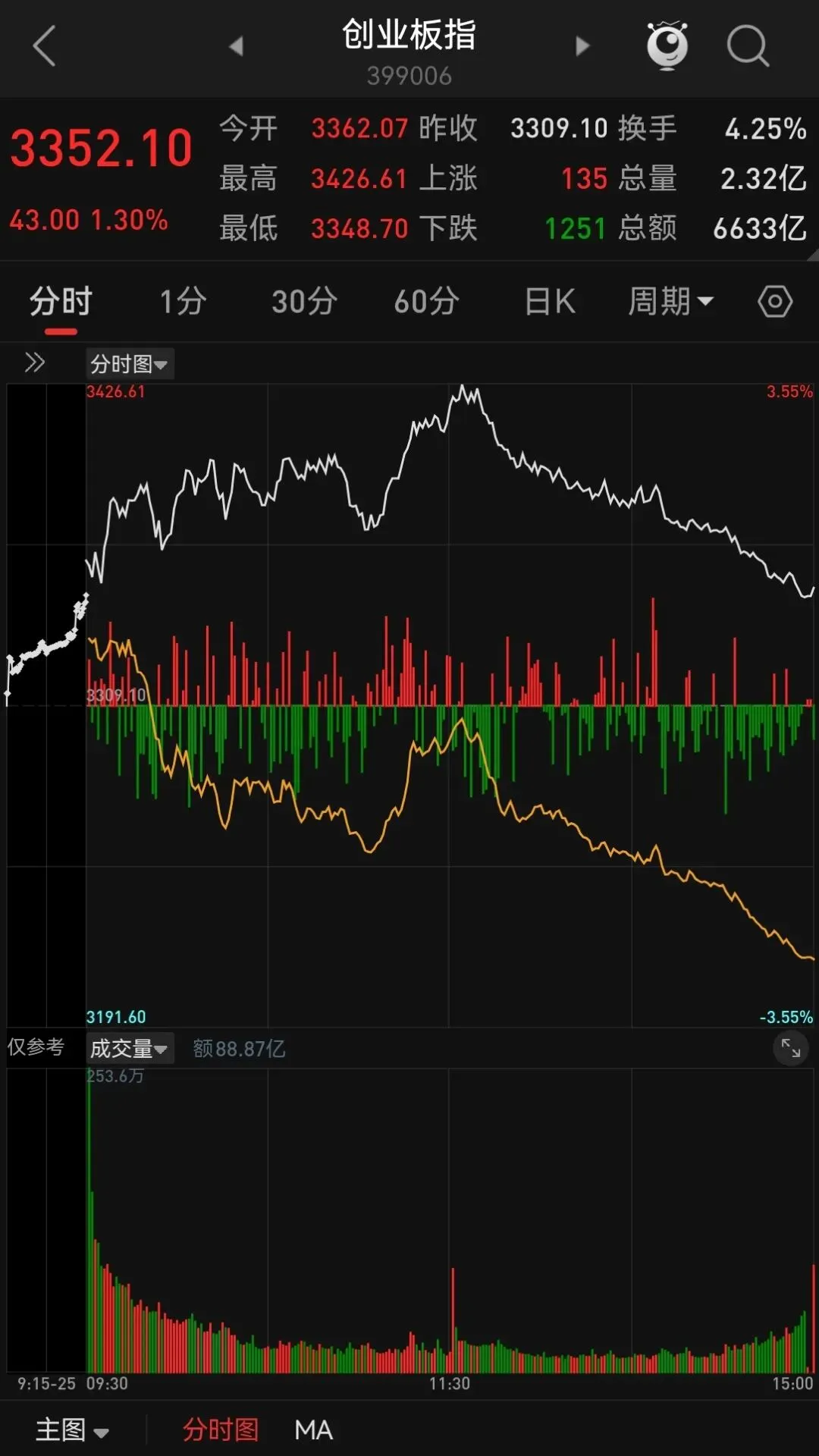
Task: Go back with the left chevron arrow
Action: [45, 46]
